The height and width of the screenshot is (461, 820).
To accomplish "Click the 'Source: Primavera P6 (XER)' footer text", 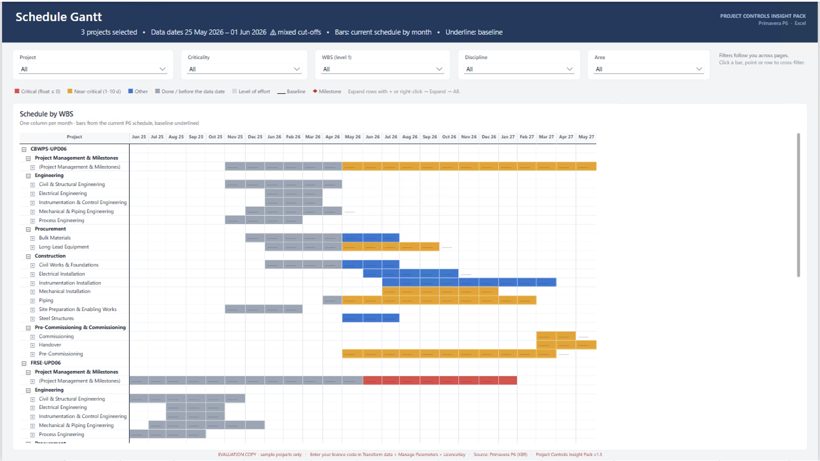I will [x=500, y=455].
